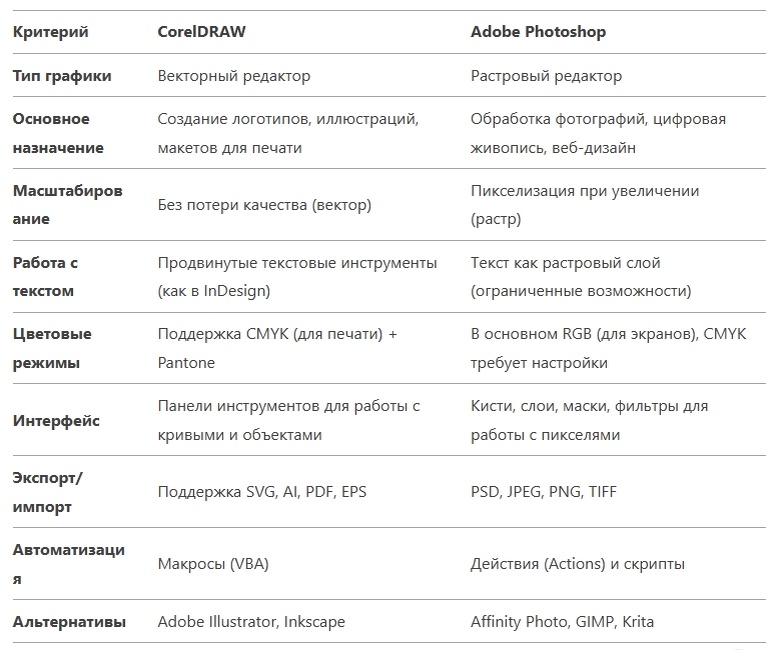
Task: Click the Тип графики row label
Action: coord(62,76)
